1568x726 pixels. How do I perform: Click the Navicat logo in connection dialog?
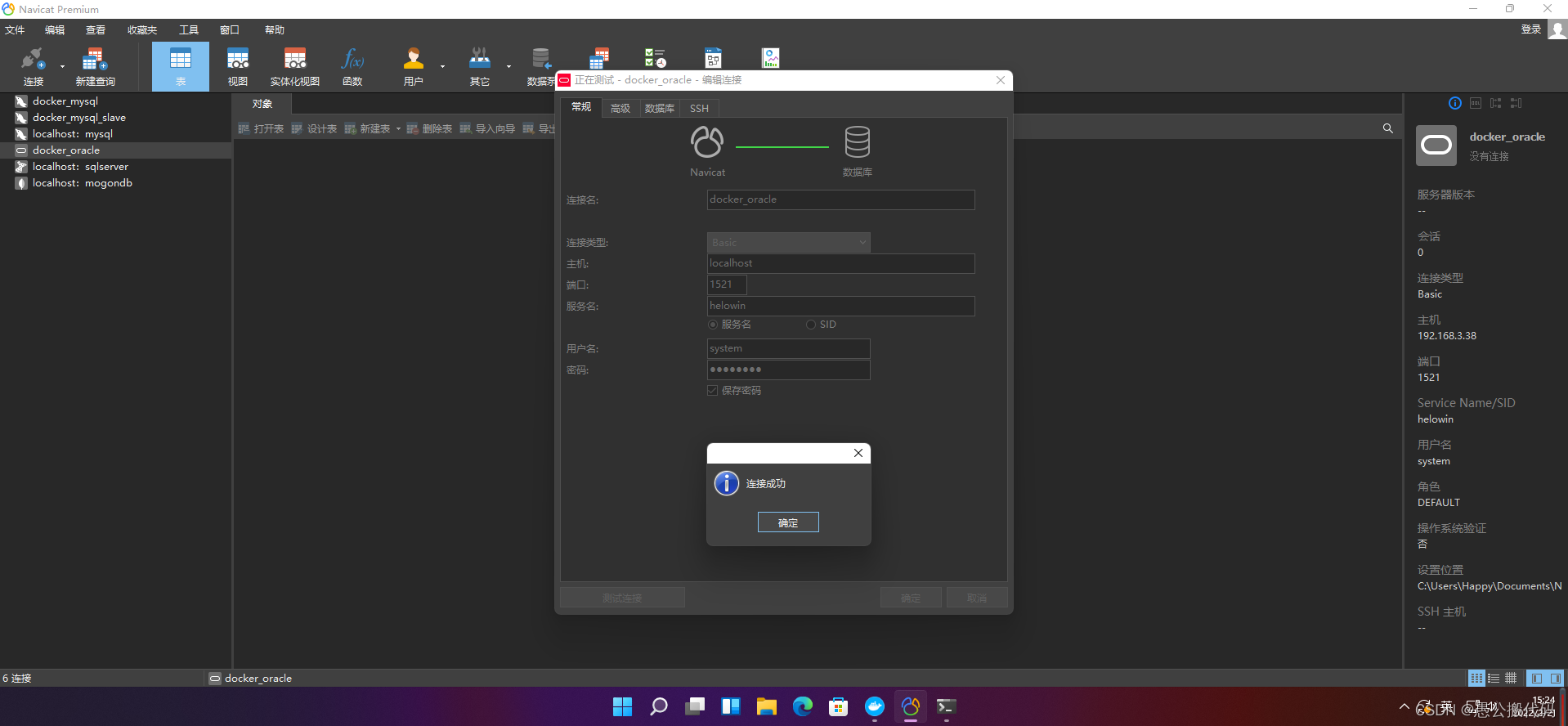707,141
